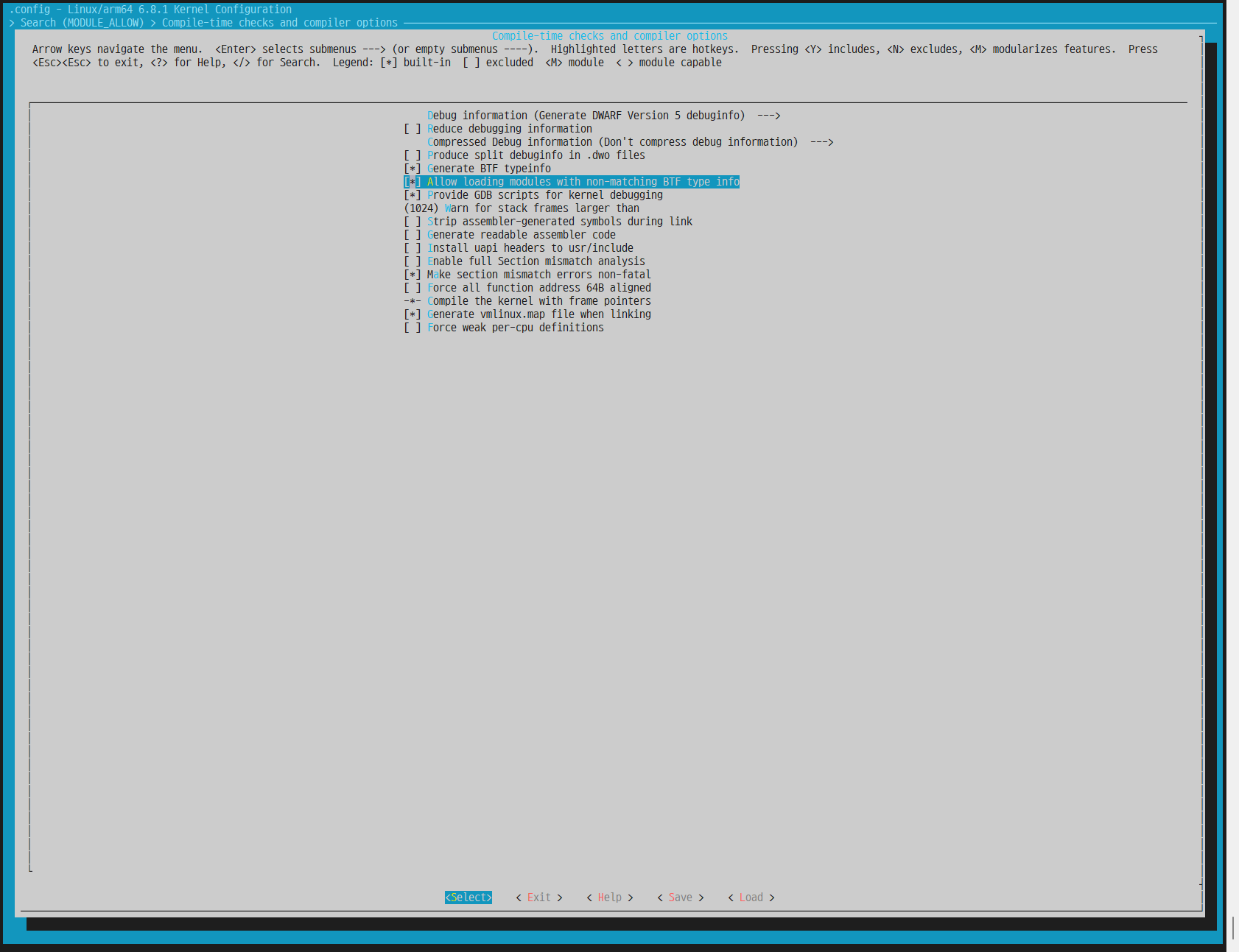Enable Strip assembler-generated symbols during link

click(x=548, y=222)
